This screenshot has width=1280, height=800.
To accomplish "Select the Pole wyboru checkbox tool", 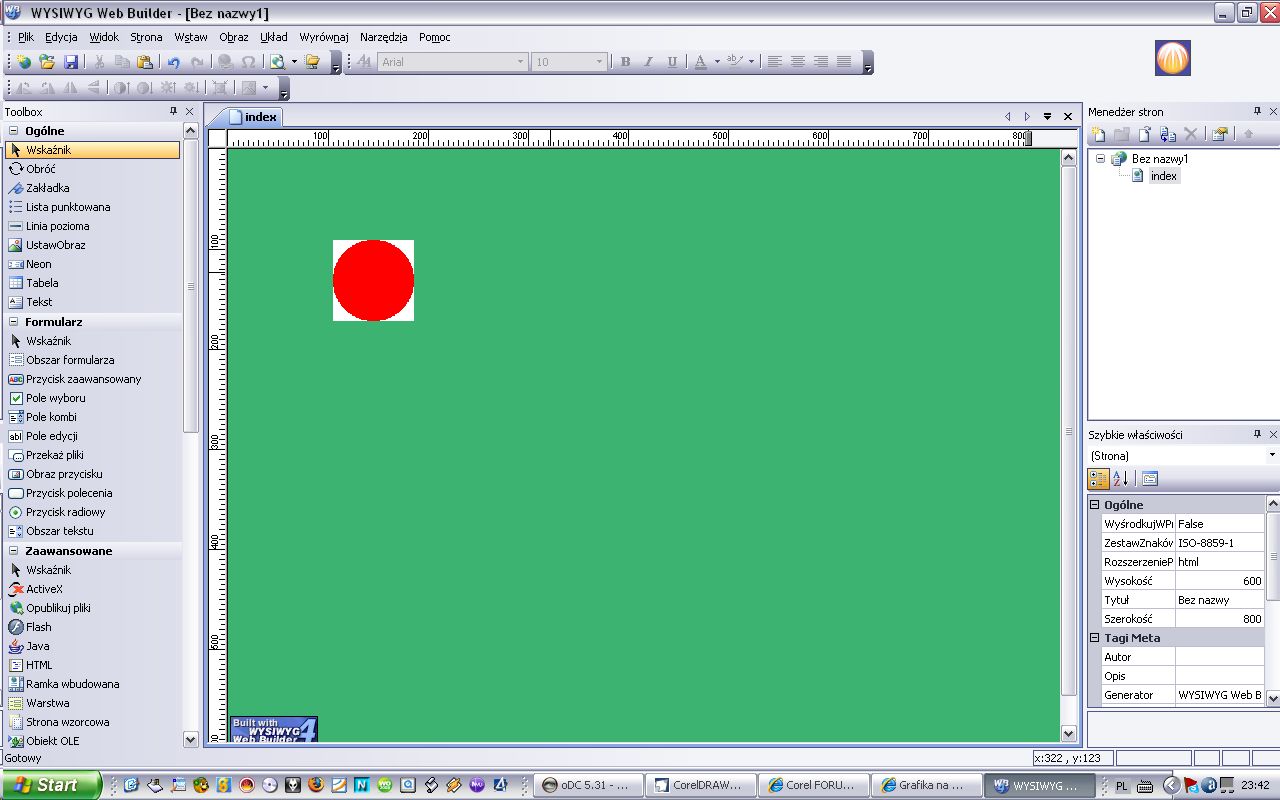I will [x=55, y=398].
